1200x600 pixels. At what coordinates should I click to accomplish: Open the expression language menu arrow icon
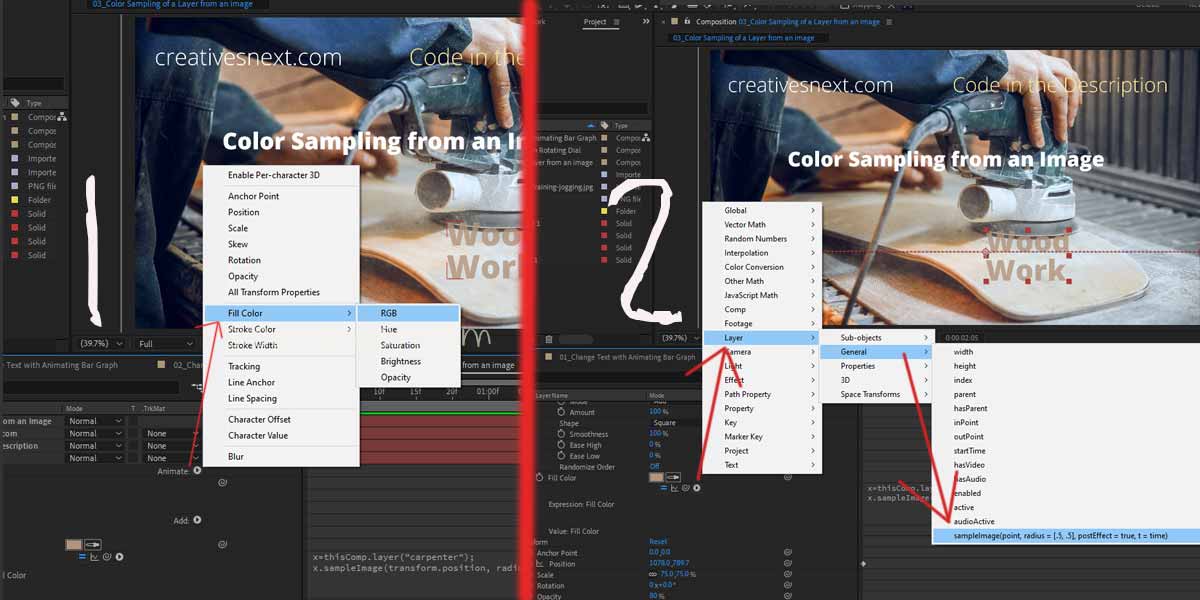[x=697, y=488]
